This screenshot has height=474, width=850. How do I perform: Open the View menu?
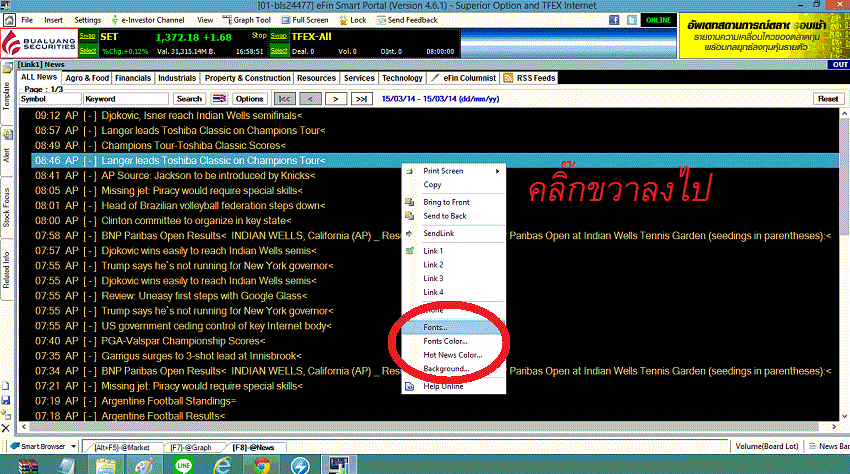click(205, 20)
